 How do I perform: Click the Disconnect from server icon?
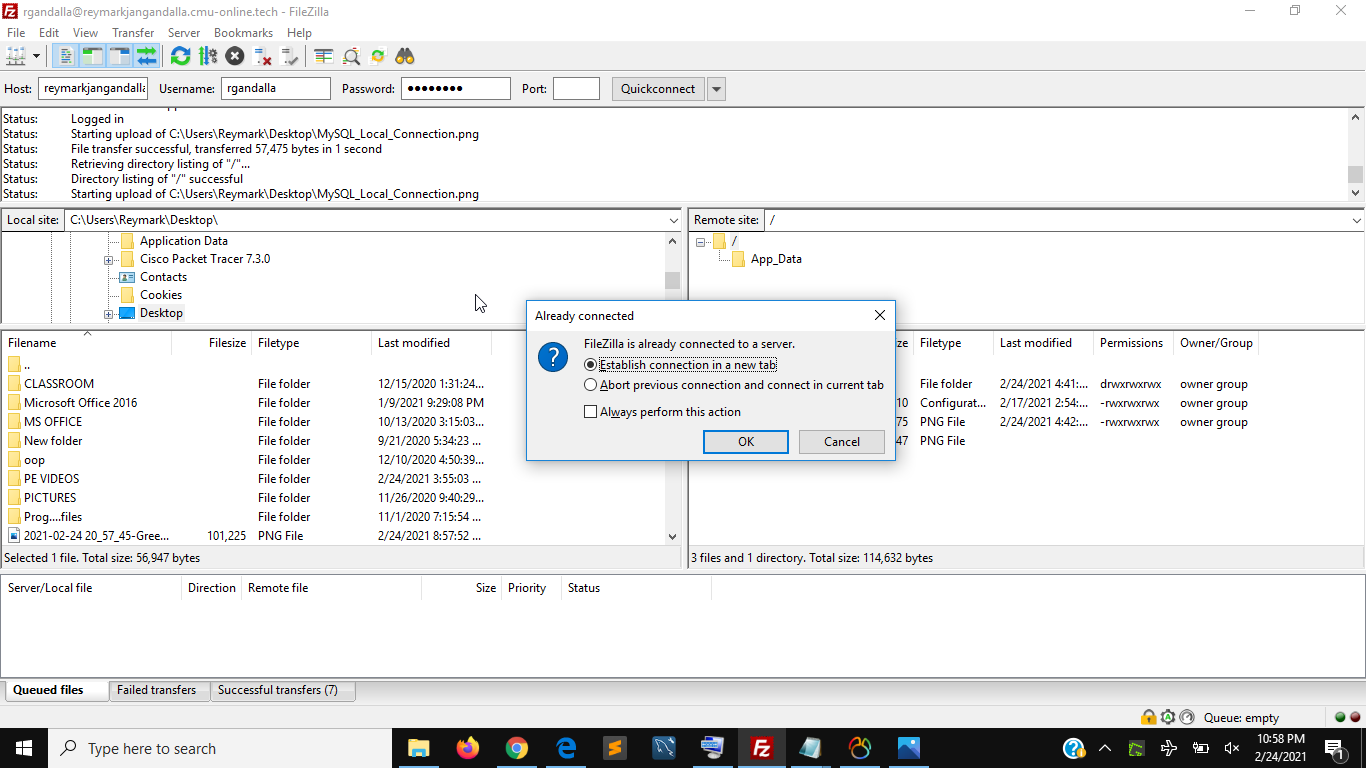tap(262, 56)
